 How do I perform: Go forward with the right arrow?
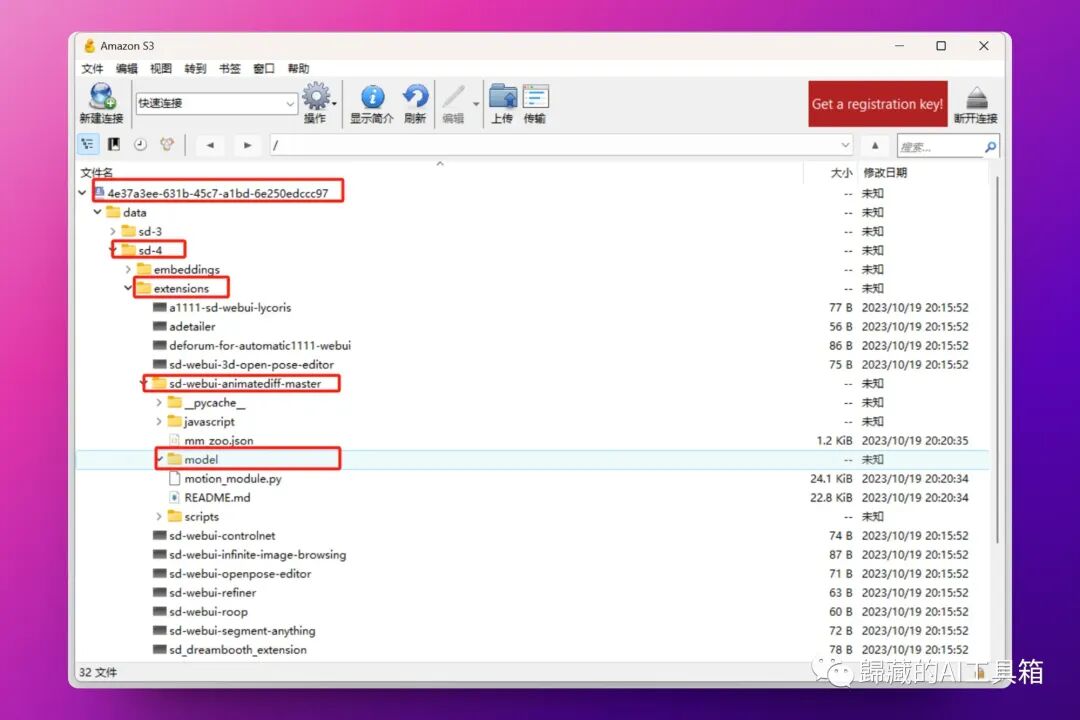point(247,145)
